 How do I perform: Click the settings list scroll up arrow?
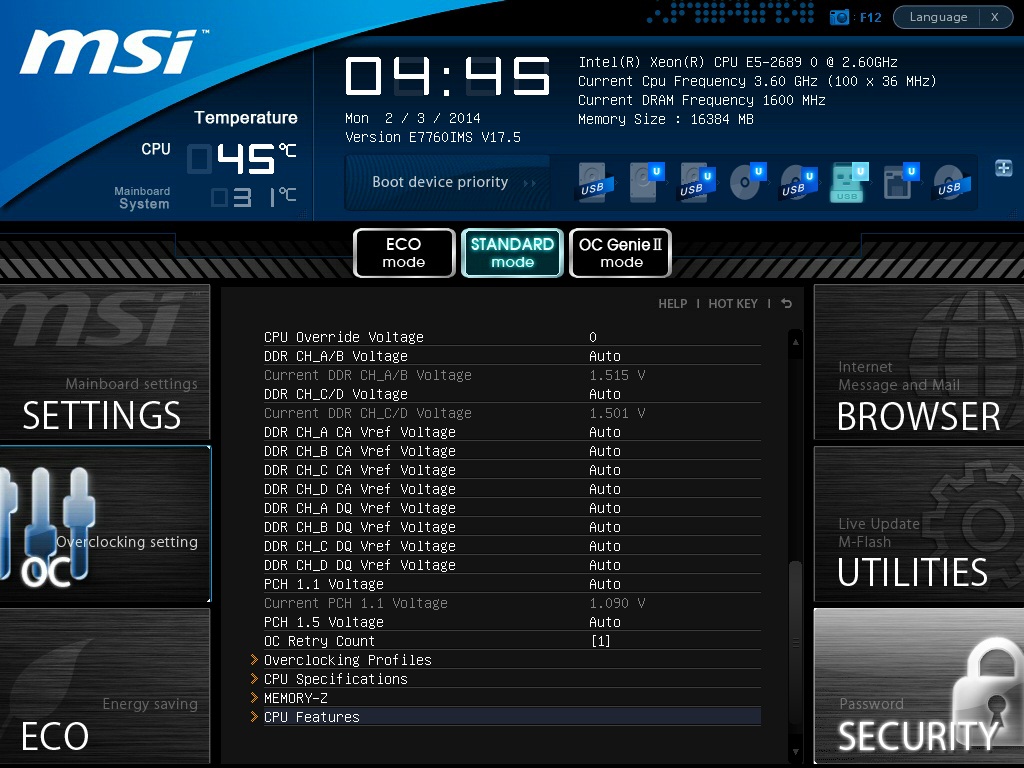pos(795,342)
